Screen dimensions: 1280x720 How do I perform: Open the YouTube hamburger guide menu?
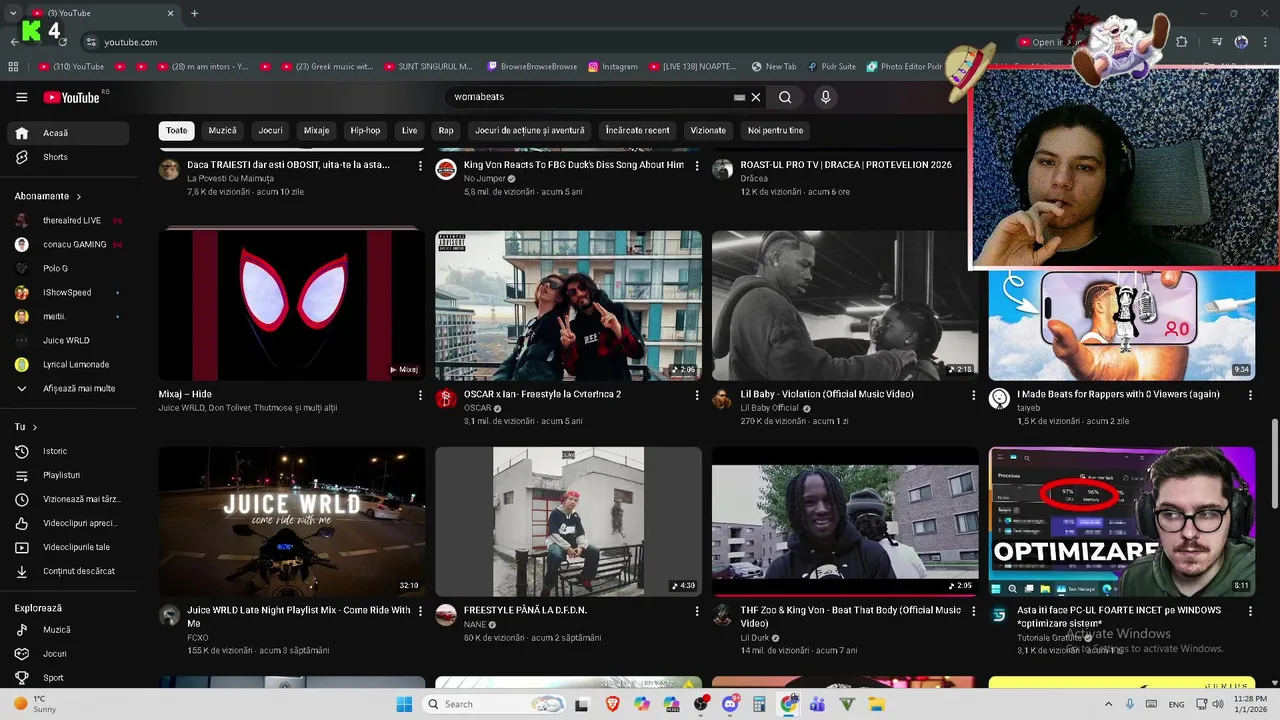22,97
